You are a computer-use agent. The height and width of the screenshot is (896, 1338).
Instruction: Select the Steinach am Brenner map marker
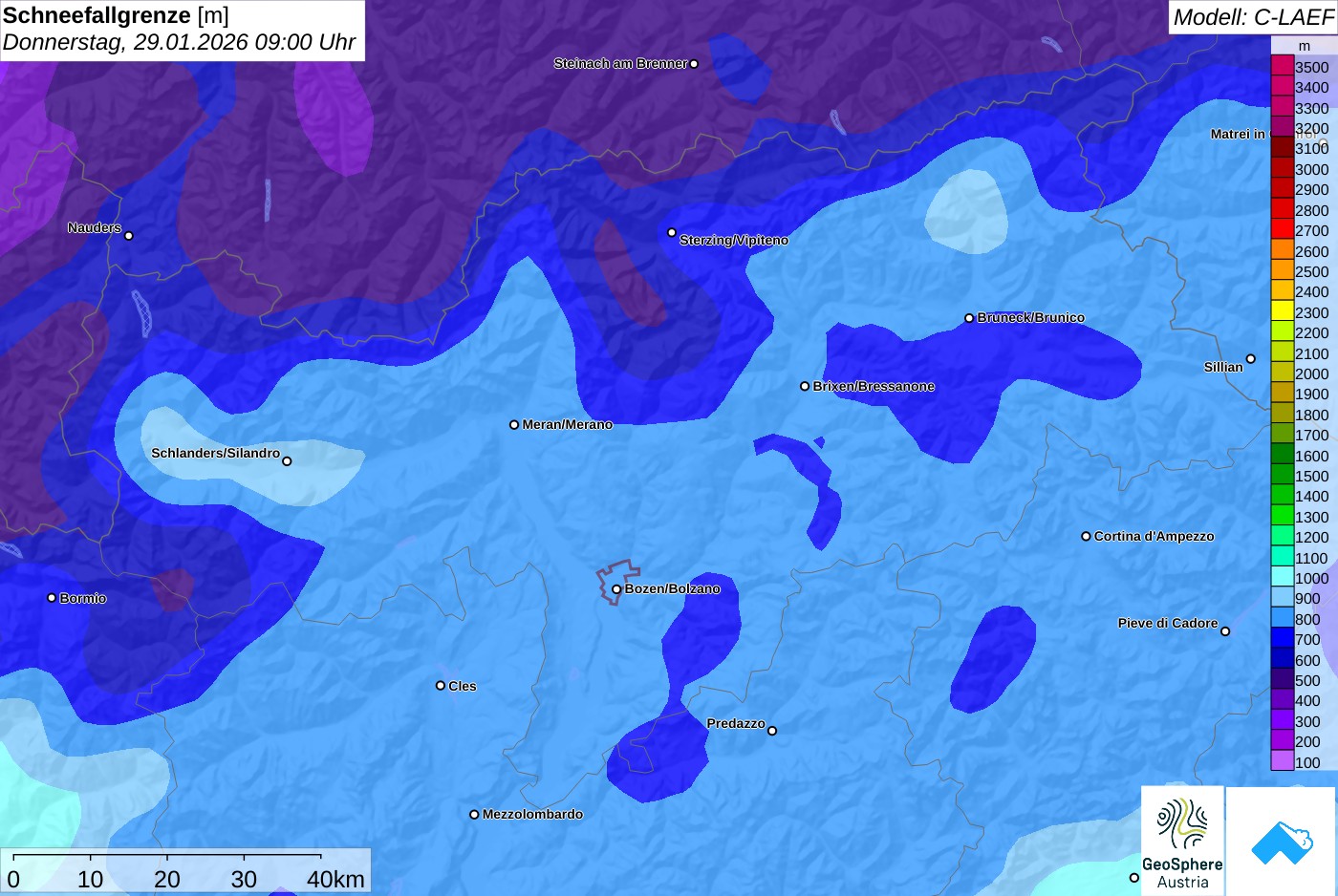[694, 64]
